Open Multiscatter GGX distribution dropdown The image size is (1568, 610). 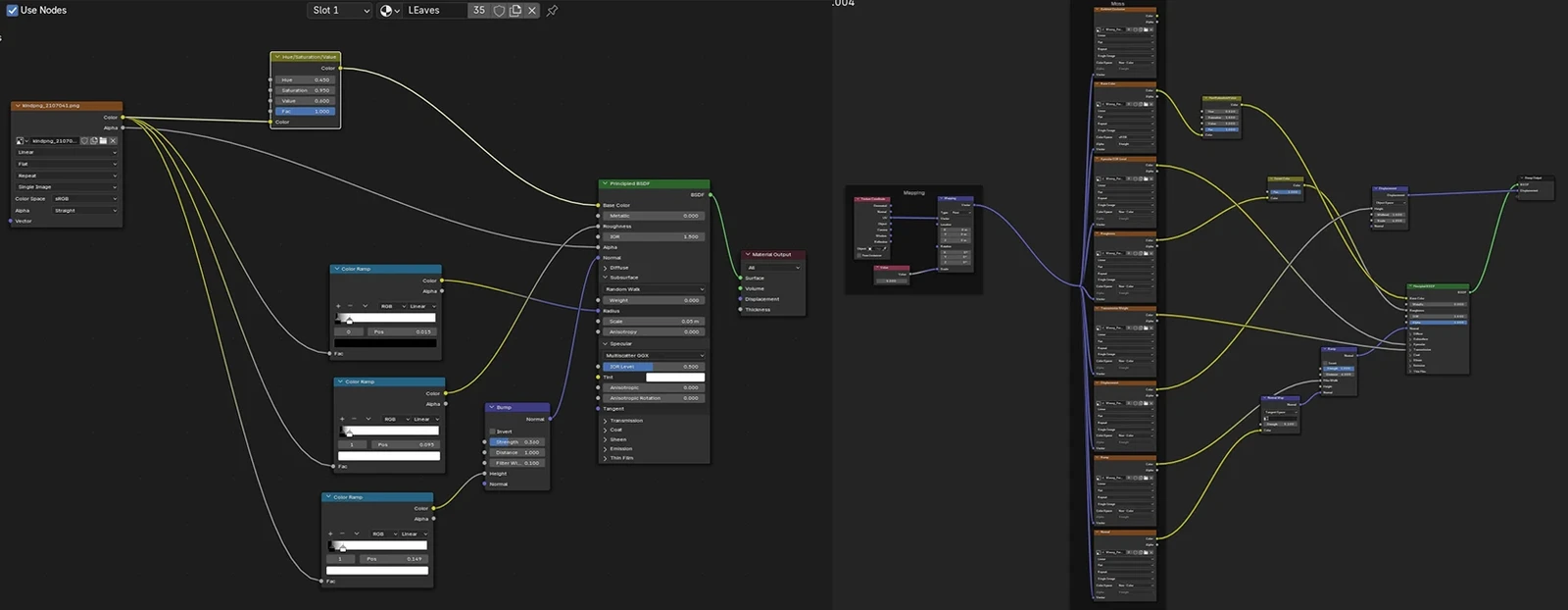pyautogui.click(x=654, y=355)
